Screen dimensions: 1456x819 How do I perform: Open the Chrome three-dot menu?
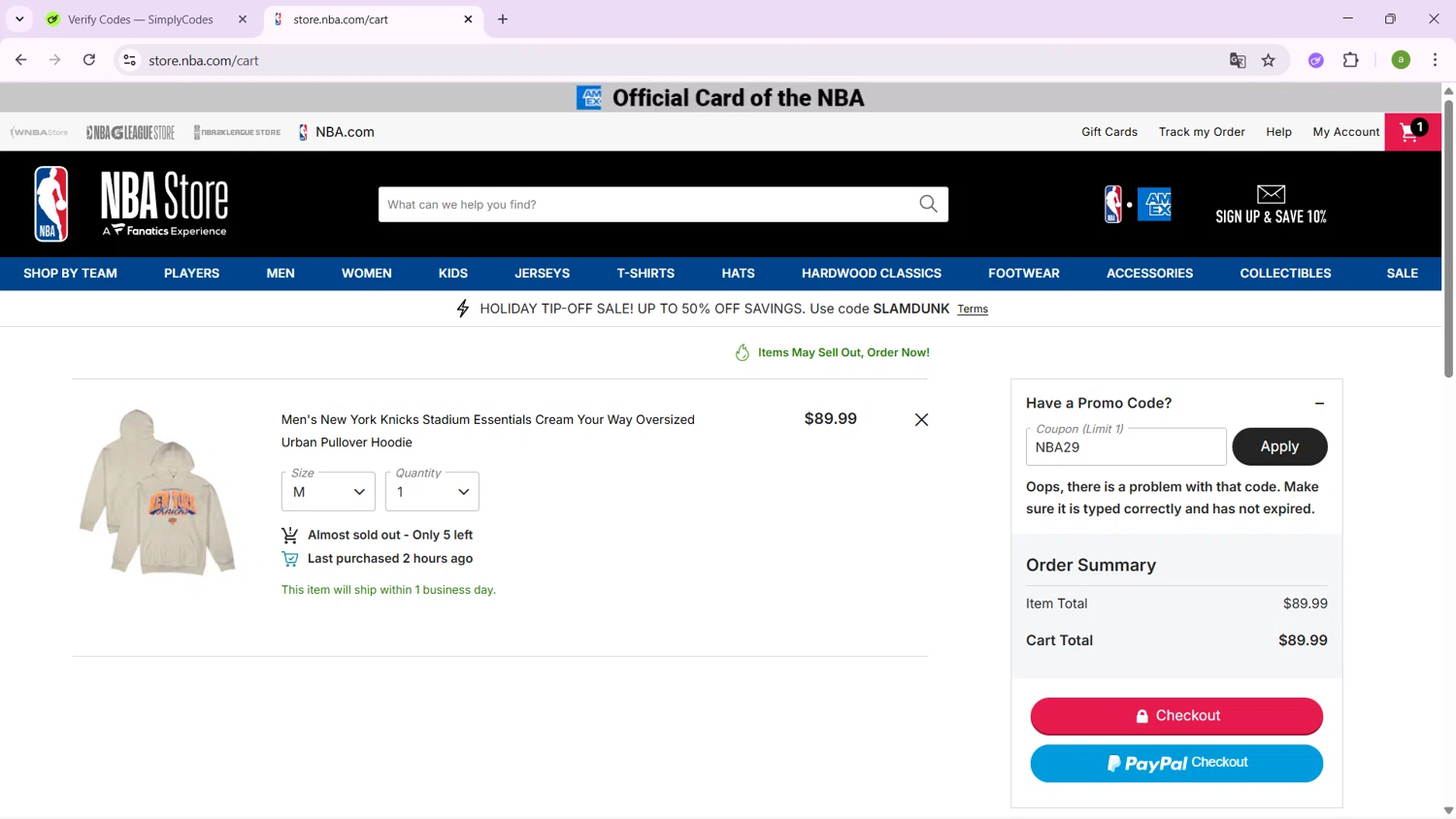[x=1435, y=60]
